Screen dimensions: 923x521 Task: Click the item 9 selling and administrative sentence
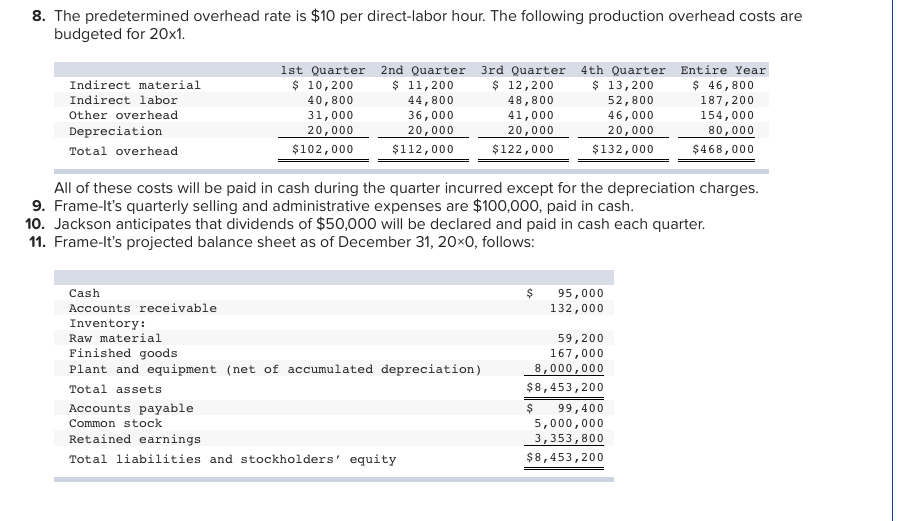(x=344, y=206)
